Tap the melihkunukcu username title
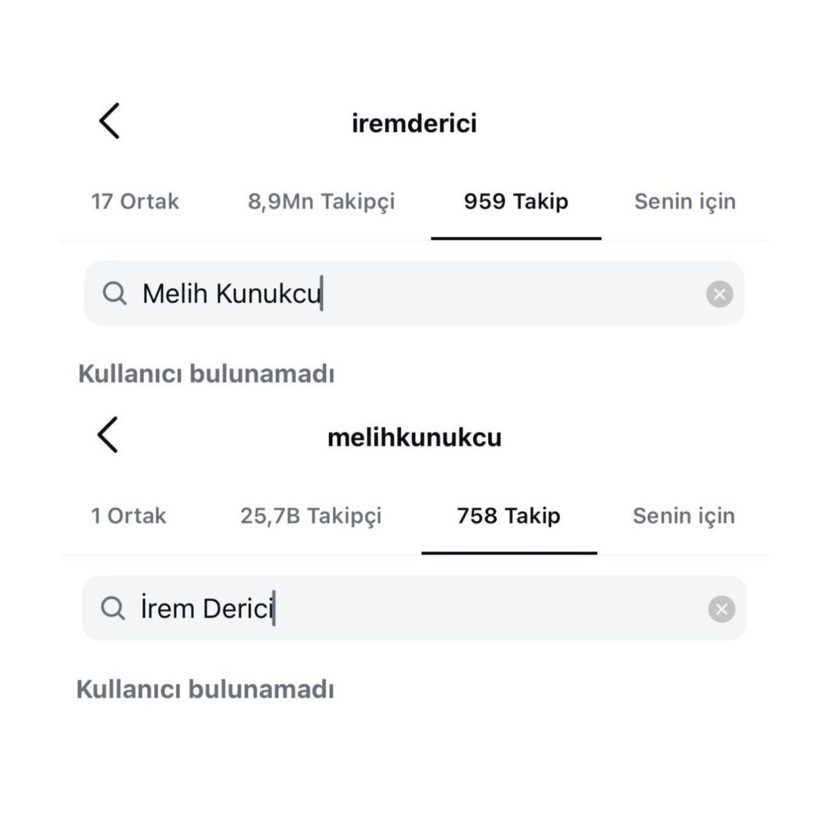 click(415, 437)
